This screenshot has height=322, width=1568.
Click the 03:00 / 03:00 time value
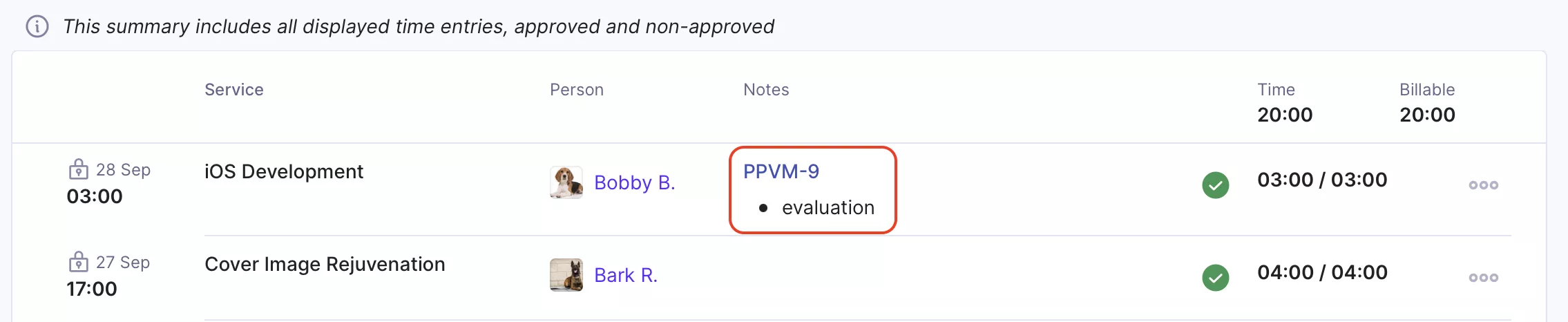1322,180
